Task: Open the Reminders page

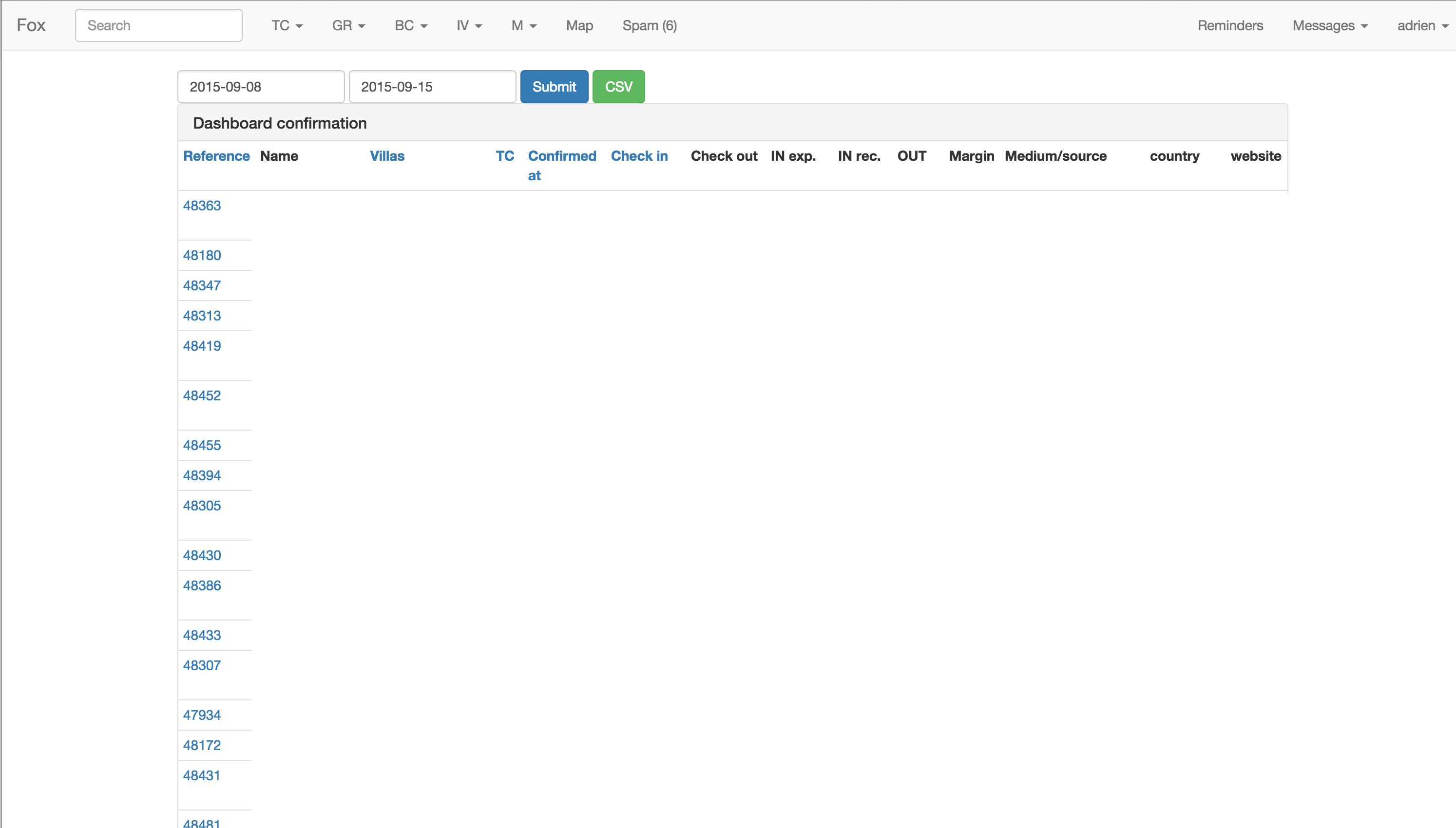Action: pyautogui.click(x=1229, y=26)
